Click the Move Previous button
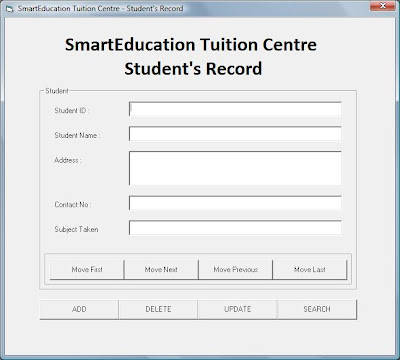Viewport: 400px width, 360px height. click(235, 269)
